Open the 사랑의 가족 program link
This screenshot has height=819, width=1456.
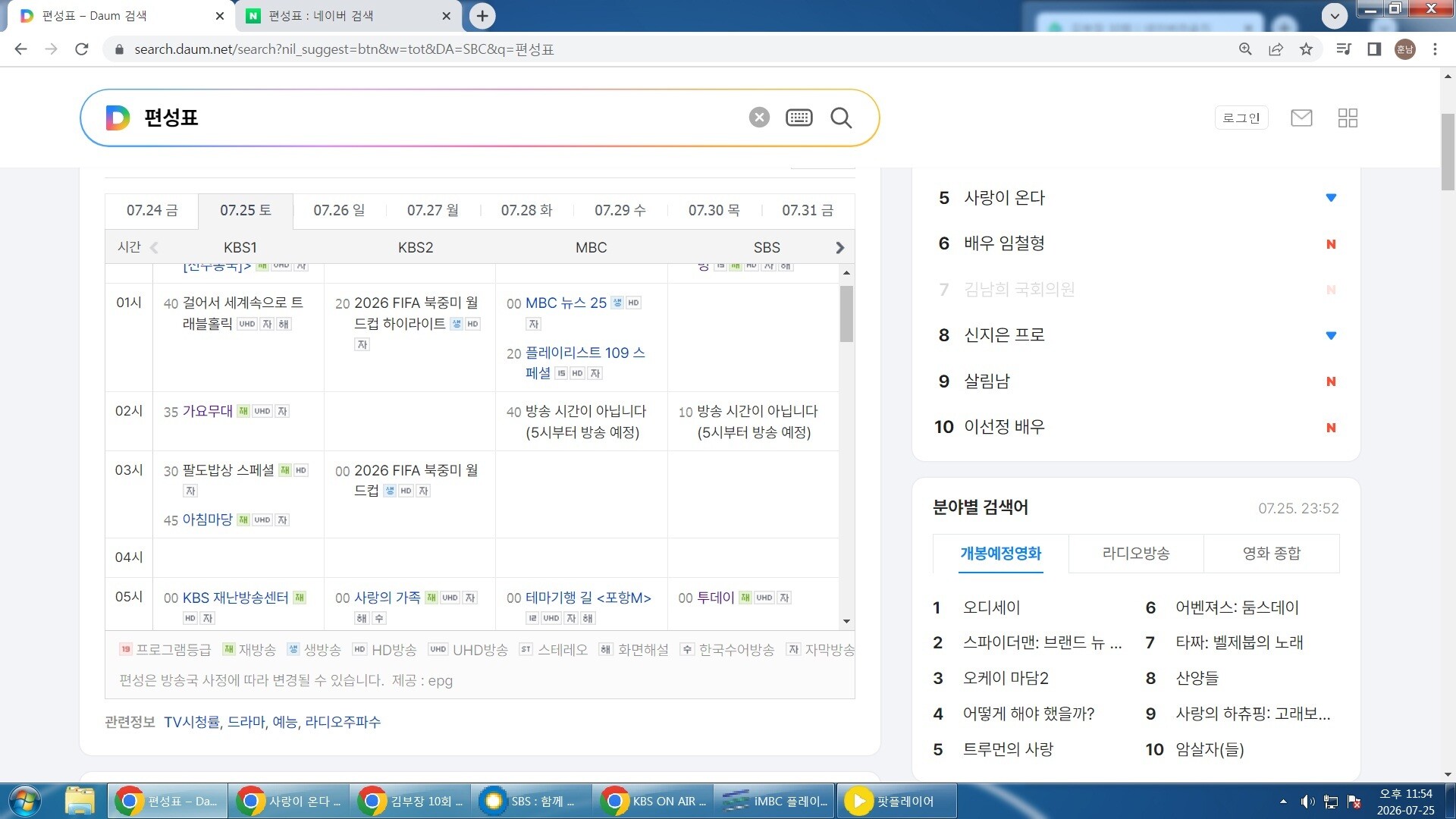coord(387,598)
